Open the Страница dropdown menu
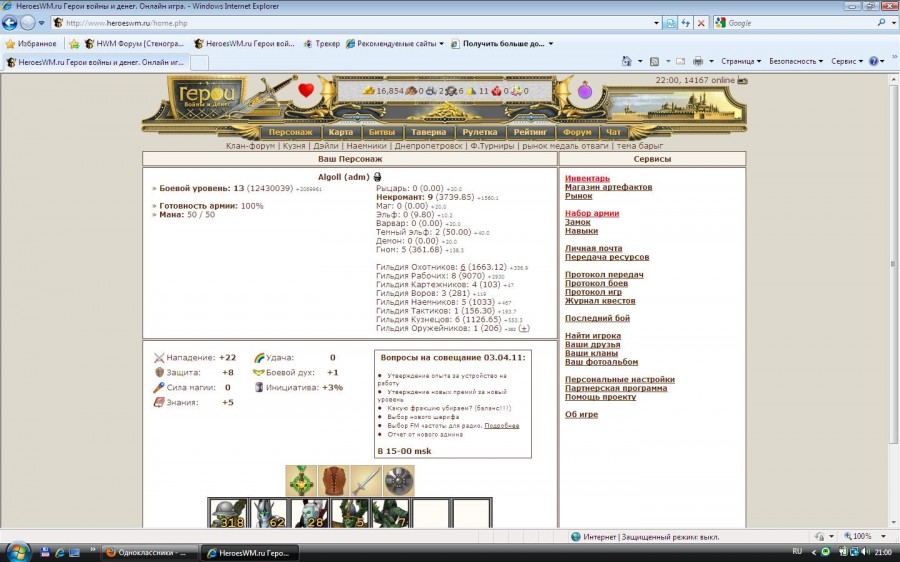The image size is (900, 562). coord(741,61)
